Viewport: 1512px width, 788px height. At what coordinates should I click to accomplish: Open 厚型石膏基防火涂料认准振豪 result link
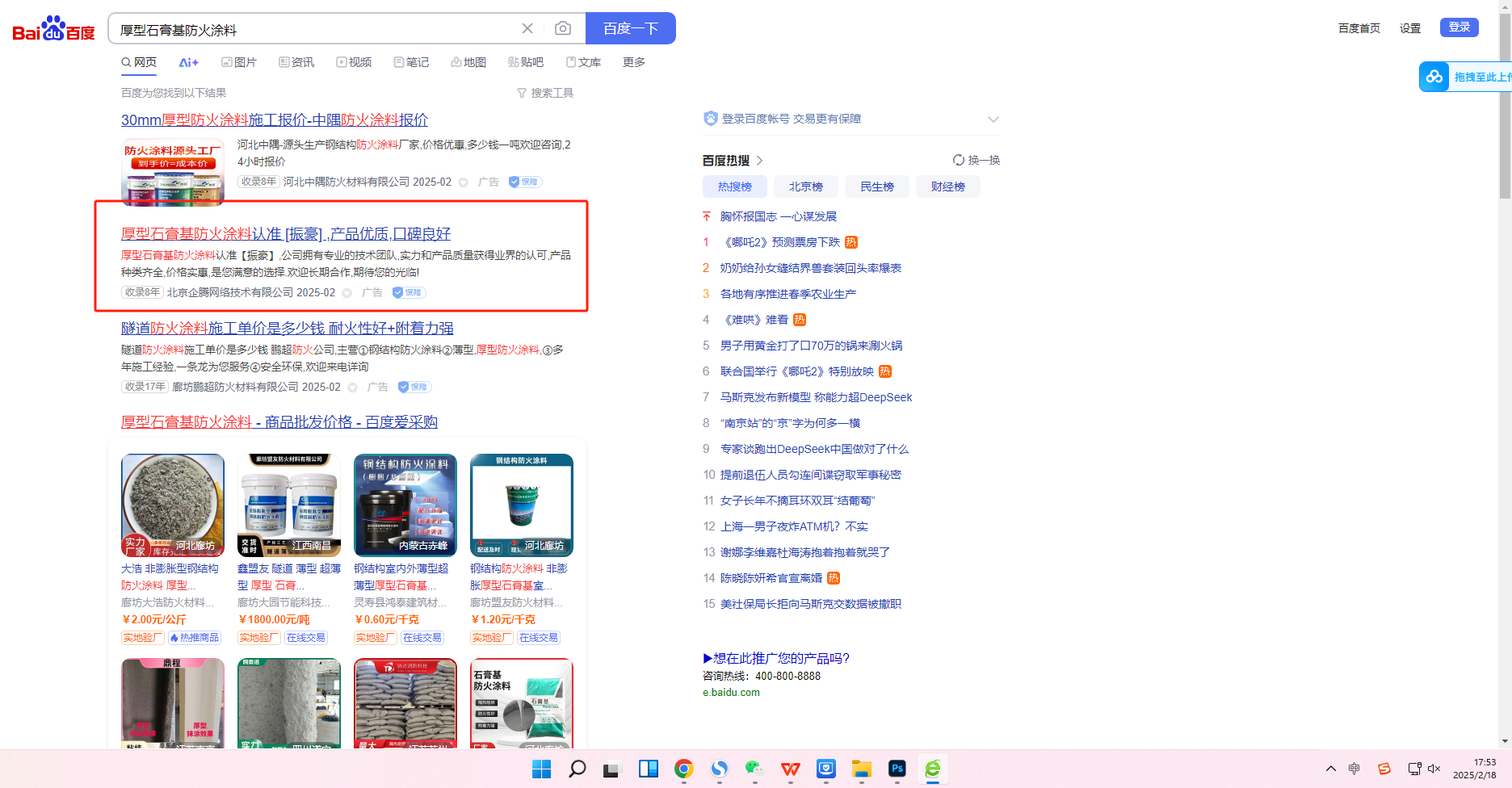pos(285,234)
